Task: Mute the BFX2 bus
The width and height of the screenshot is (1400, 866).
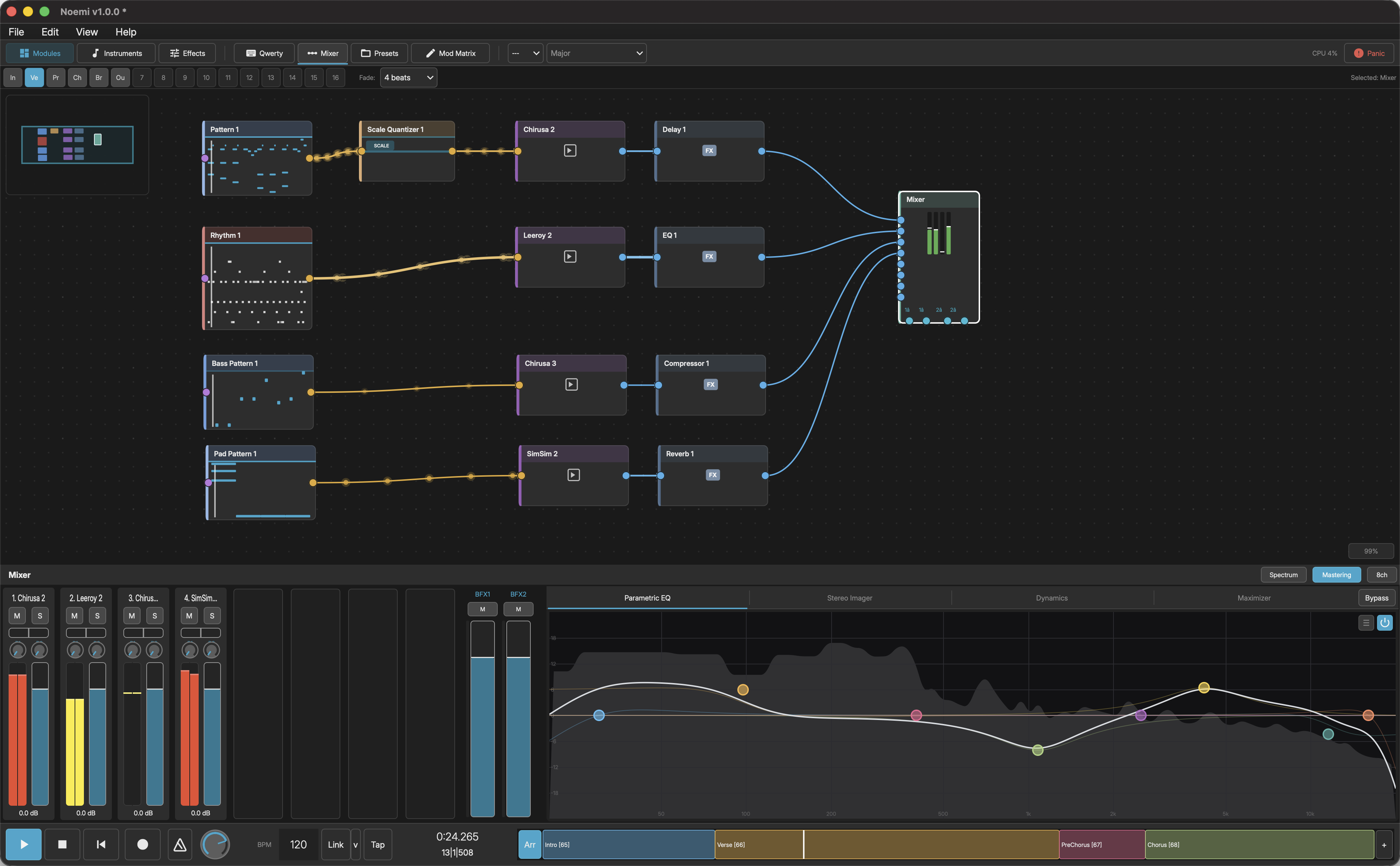Action: click(519, 610)
